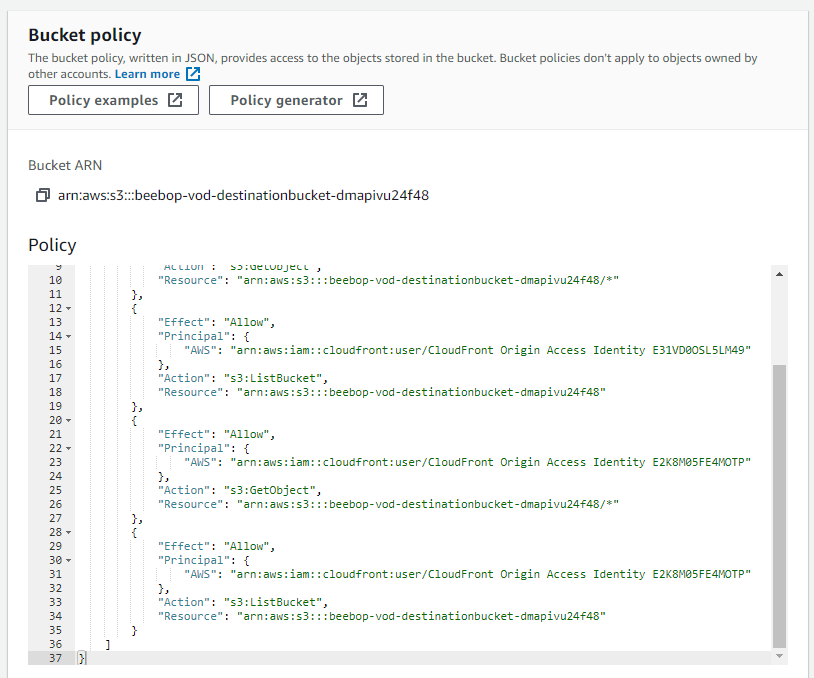Click the external link icon beside Learn more
814x678 pixels.
[x=193, y=74]
